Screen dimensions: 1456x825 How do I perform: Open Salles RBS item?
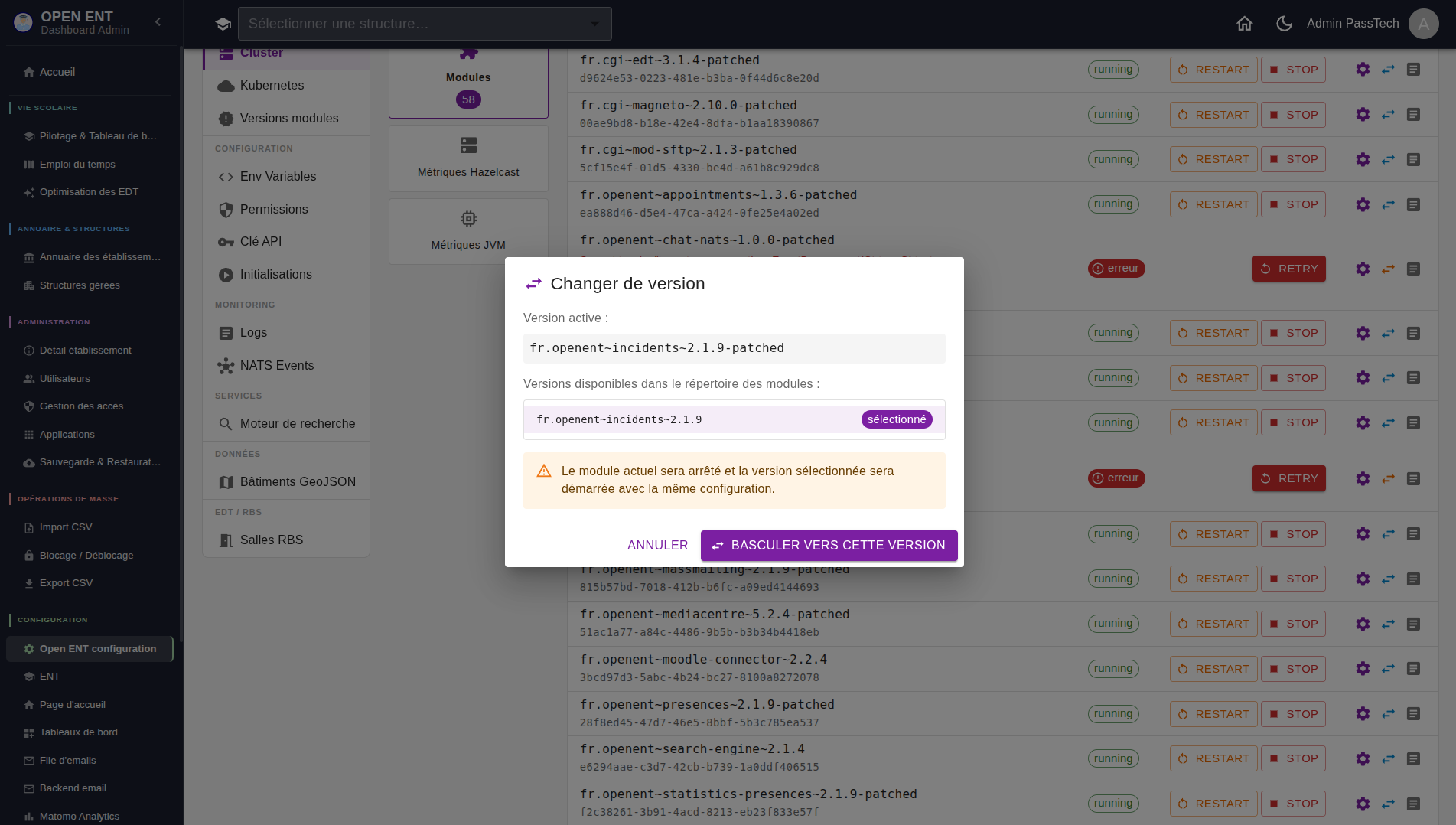coord(286,540)
